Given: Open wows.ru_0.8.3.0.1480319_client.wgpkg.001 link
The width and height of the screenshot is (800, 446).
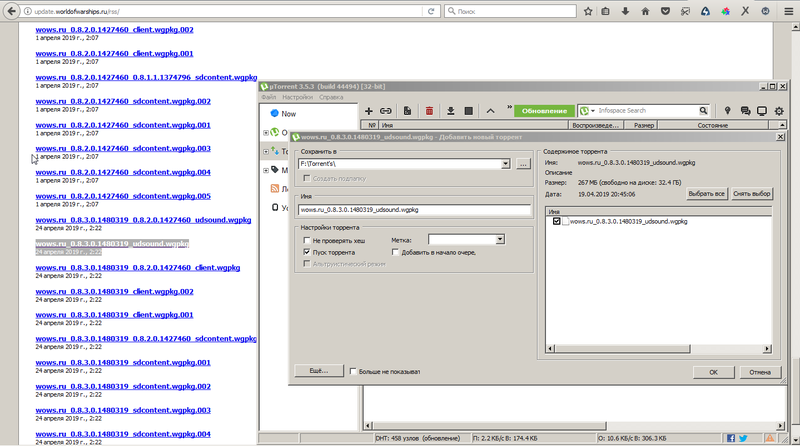Looking at the screenshot, I should (114, 315).
